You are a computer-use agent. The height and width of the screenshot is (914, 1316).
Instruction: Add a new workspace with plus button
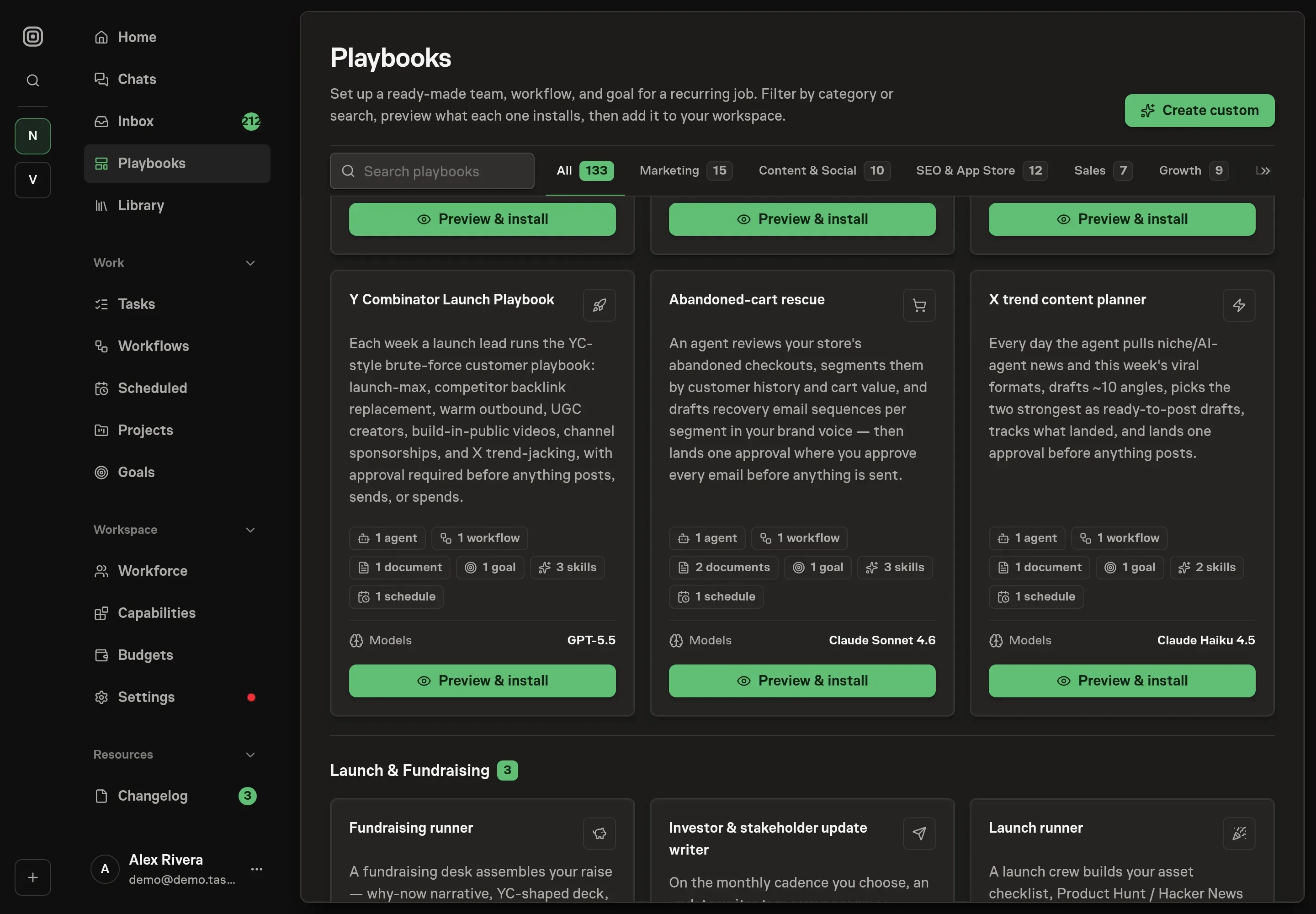pyautogui.click(x=32, y=877)
